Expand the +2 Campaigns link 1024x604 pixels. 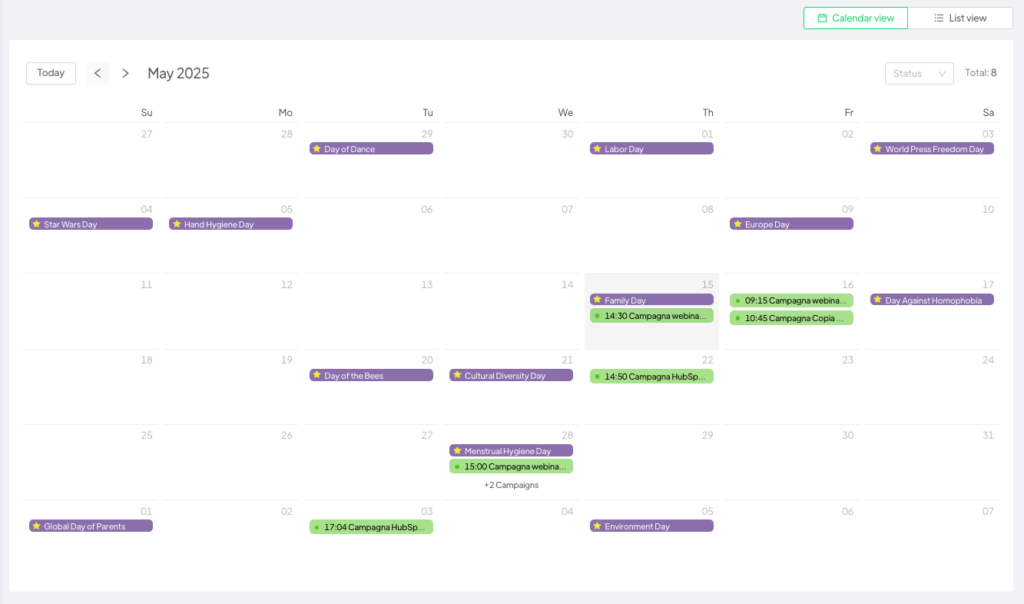click(511, 485)
